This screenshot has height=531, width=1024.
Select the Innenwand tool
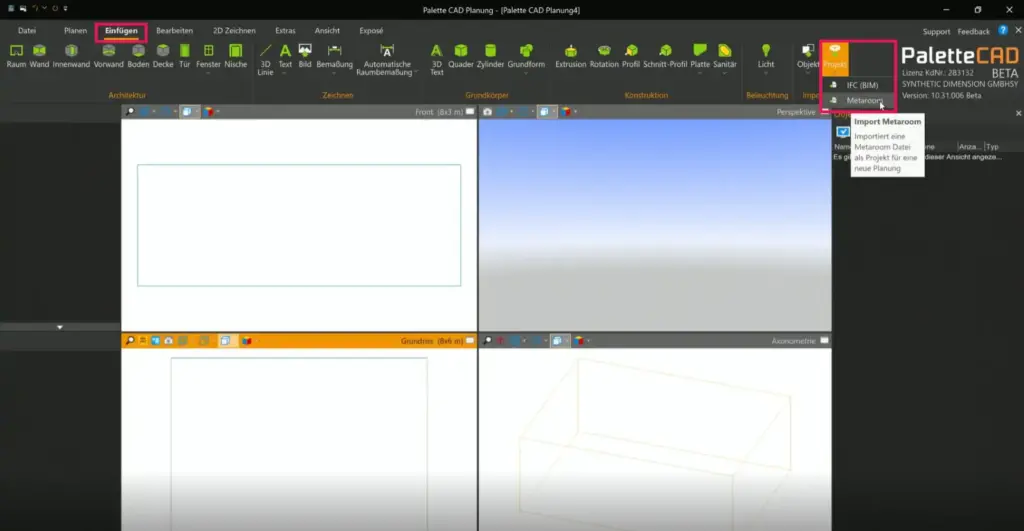pyautogui.click(x=71, y=56)
